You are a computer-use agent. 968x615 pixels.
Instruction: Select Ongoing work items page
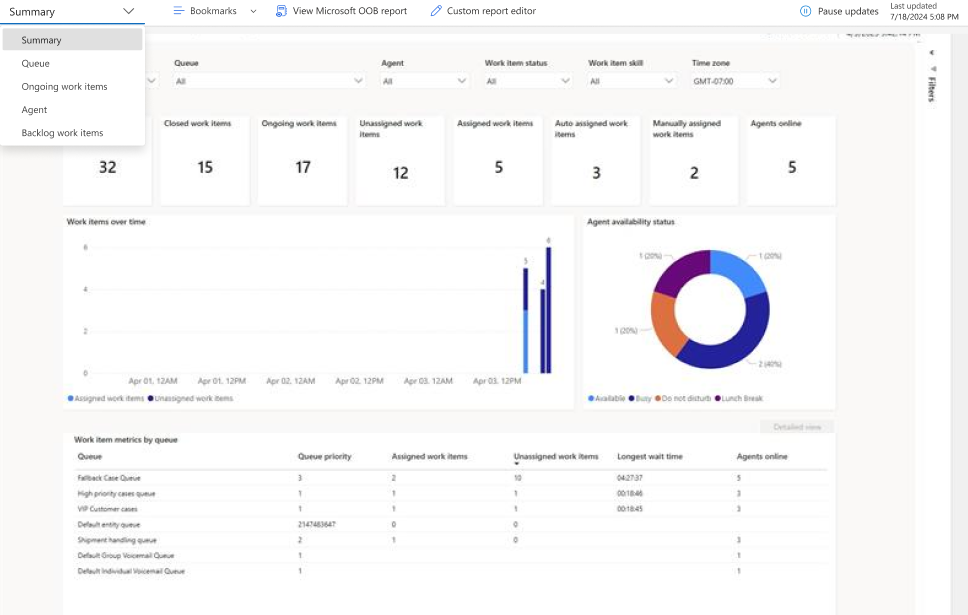pyautogui.click(x=72, y=86)
